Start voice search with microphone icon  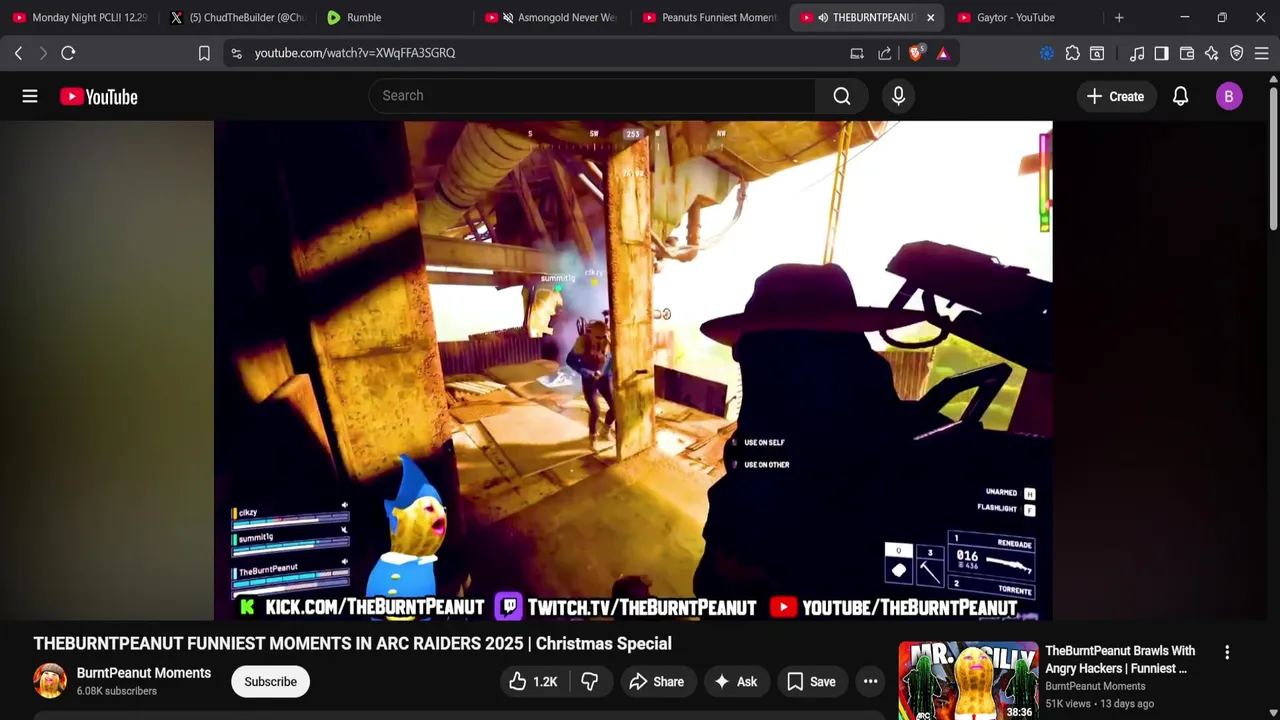898,96
